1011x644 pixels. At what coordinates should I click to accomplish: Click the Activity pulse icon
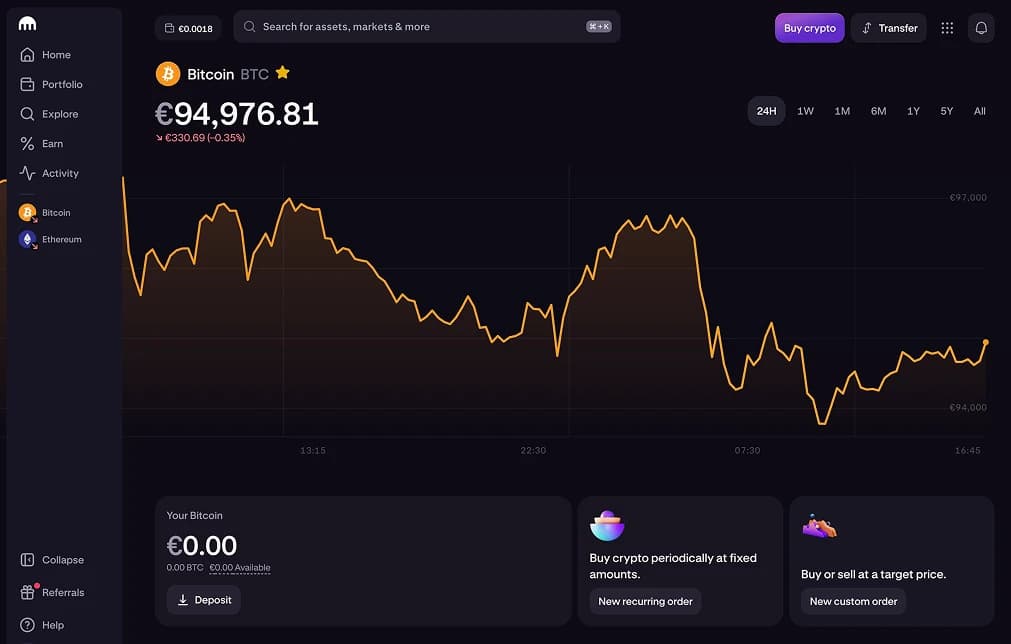click(27, 173)
